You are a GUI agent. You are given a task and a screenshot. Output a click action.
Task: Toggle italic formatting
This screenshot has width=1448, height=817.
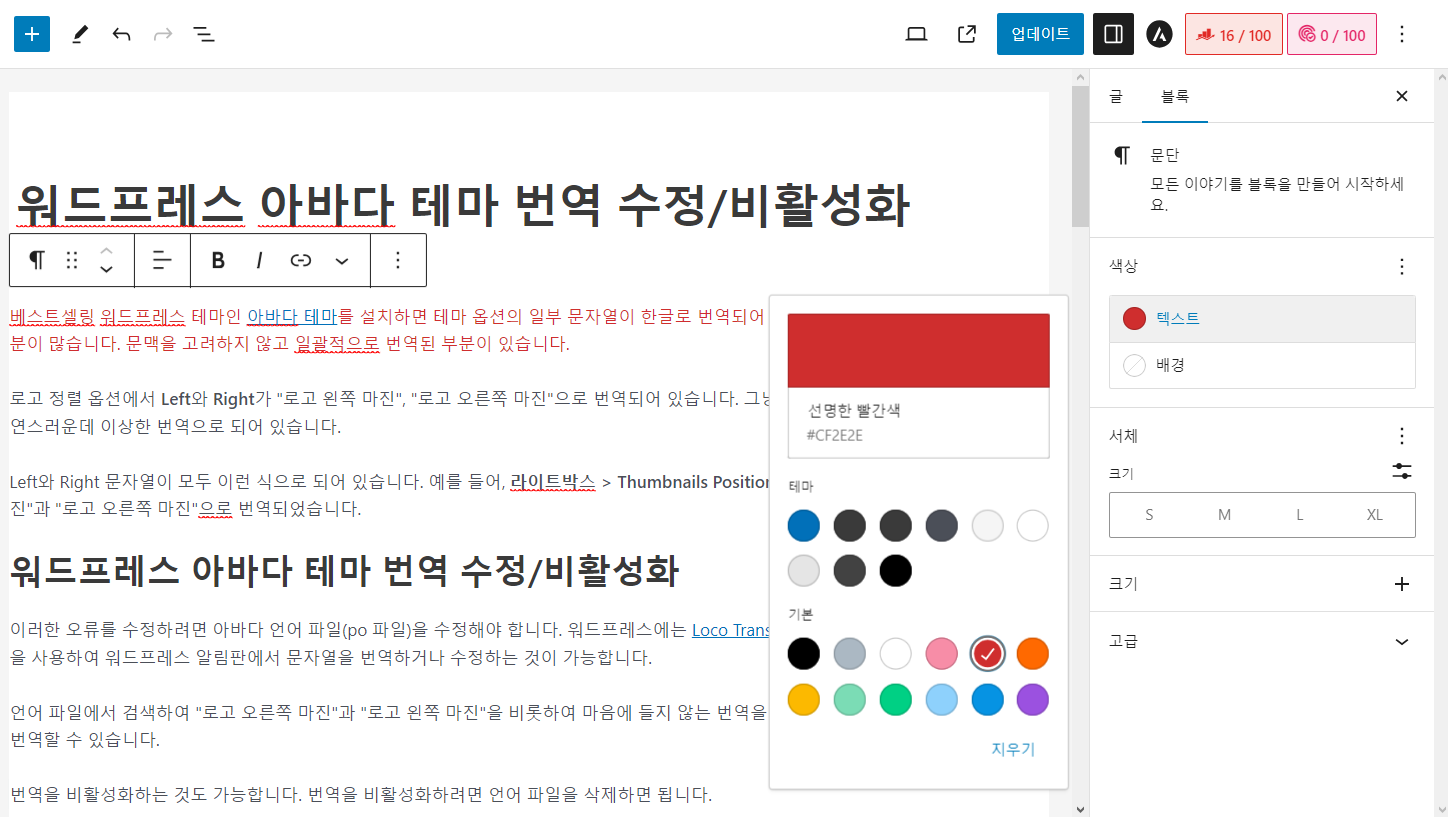point(259,260)
